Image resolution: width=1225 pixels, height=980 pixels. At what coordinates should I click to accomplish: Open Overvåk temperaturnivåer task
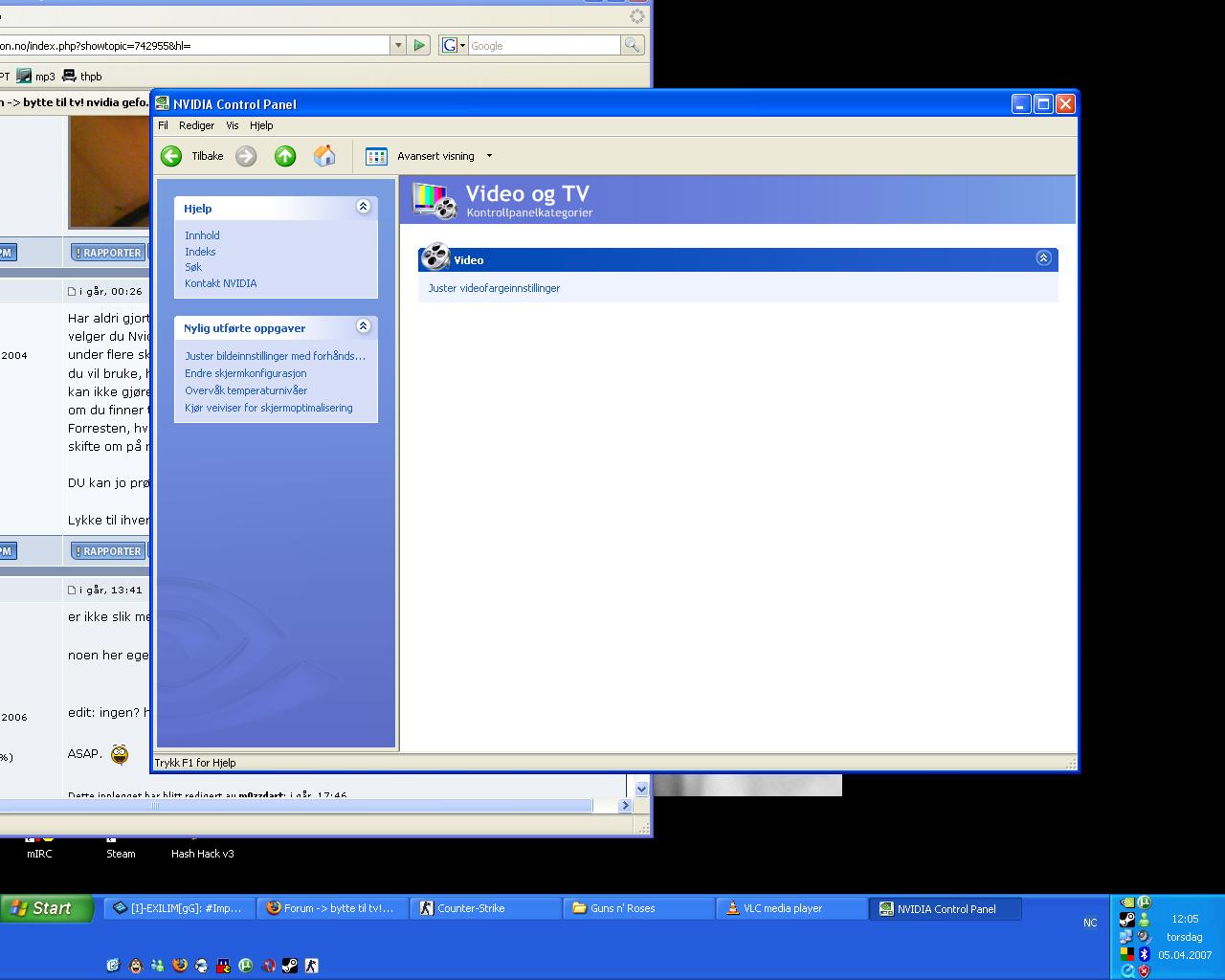246,390
